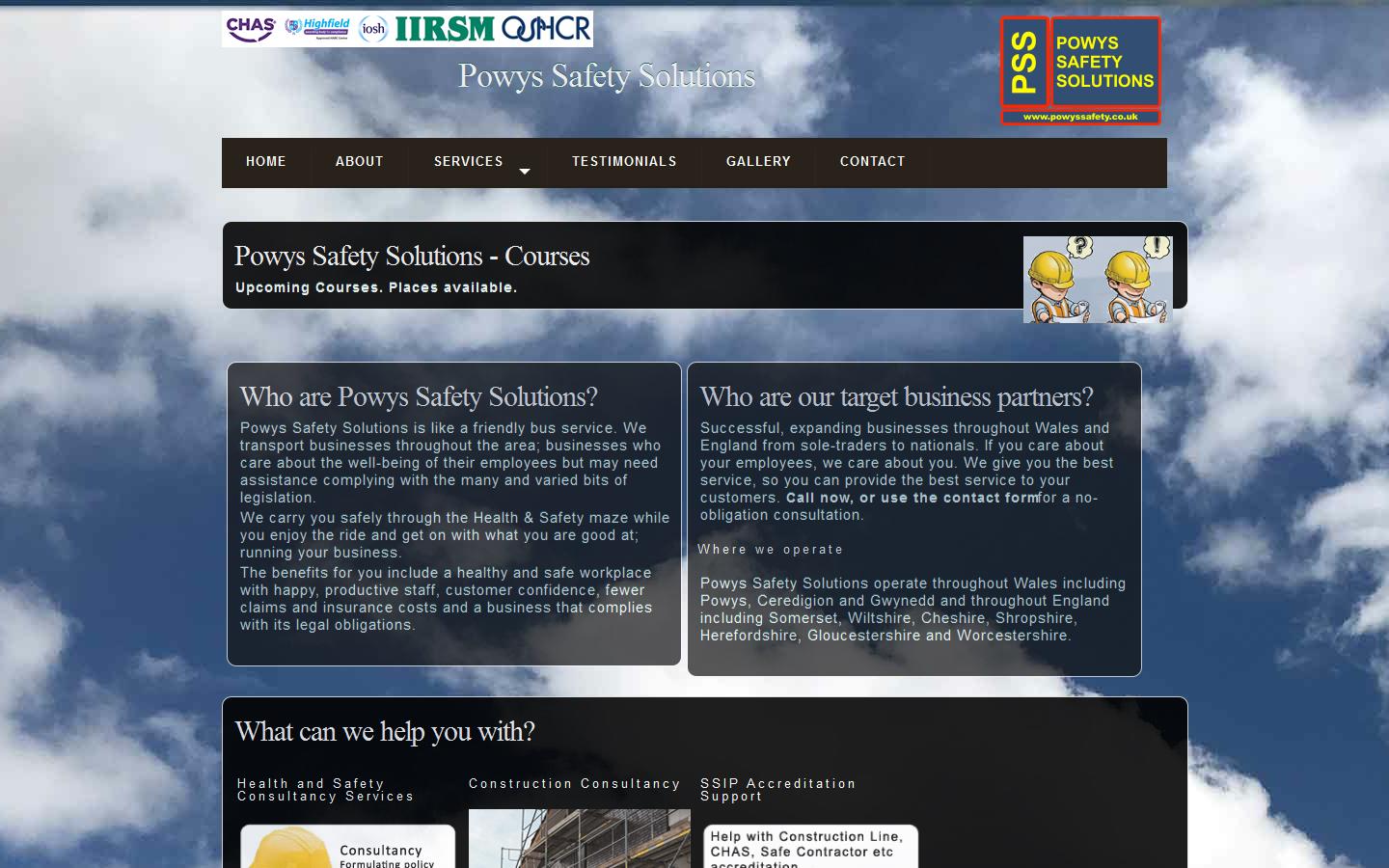1389x868 pixels.
Task: Open the CONTACT navigation item
Action: coord(872,162)
